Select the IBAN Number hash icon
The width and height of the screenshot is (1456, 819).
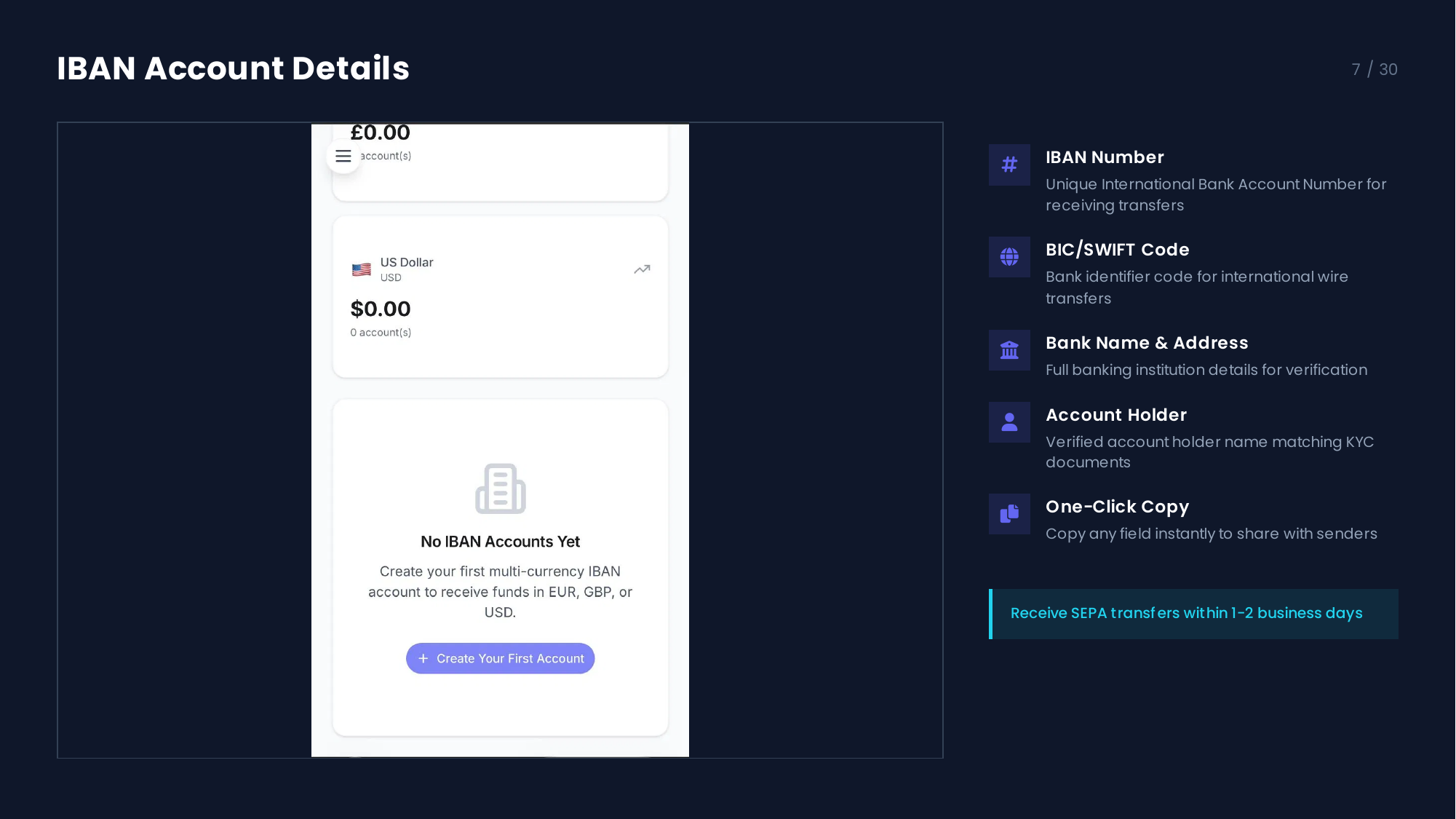pos(1009,165)
